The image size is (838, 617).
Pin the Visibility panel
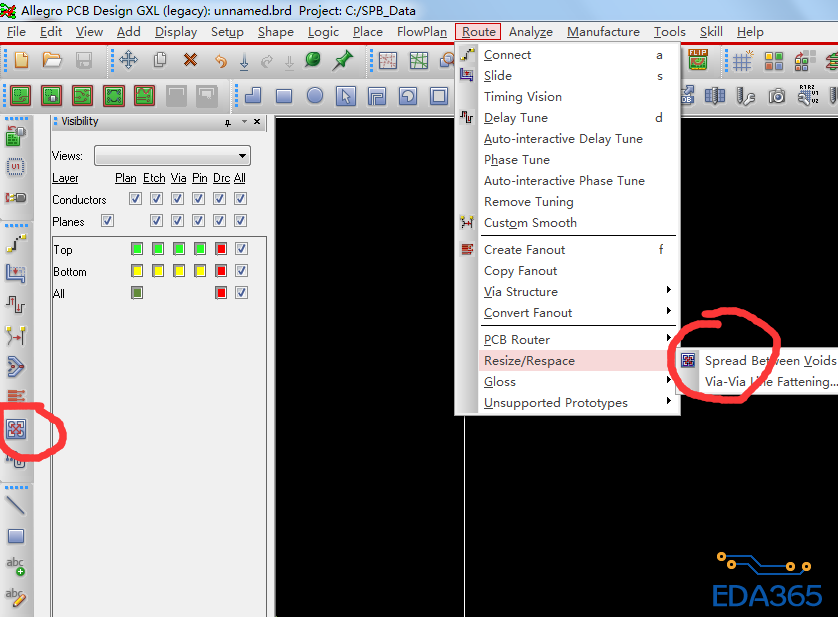[228, 122]
